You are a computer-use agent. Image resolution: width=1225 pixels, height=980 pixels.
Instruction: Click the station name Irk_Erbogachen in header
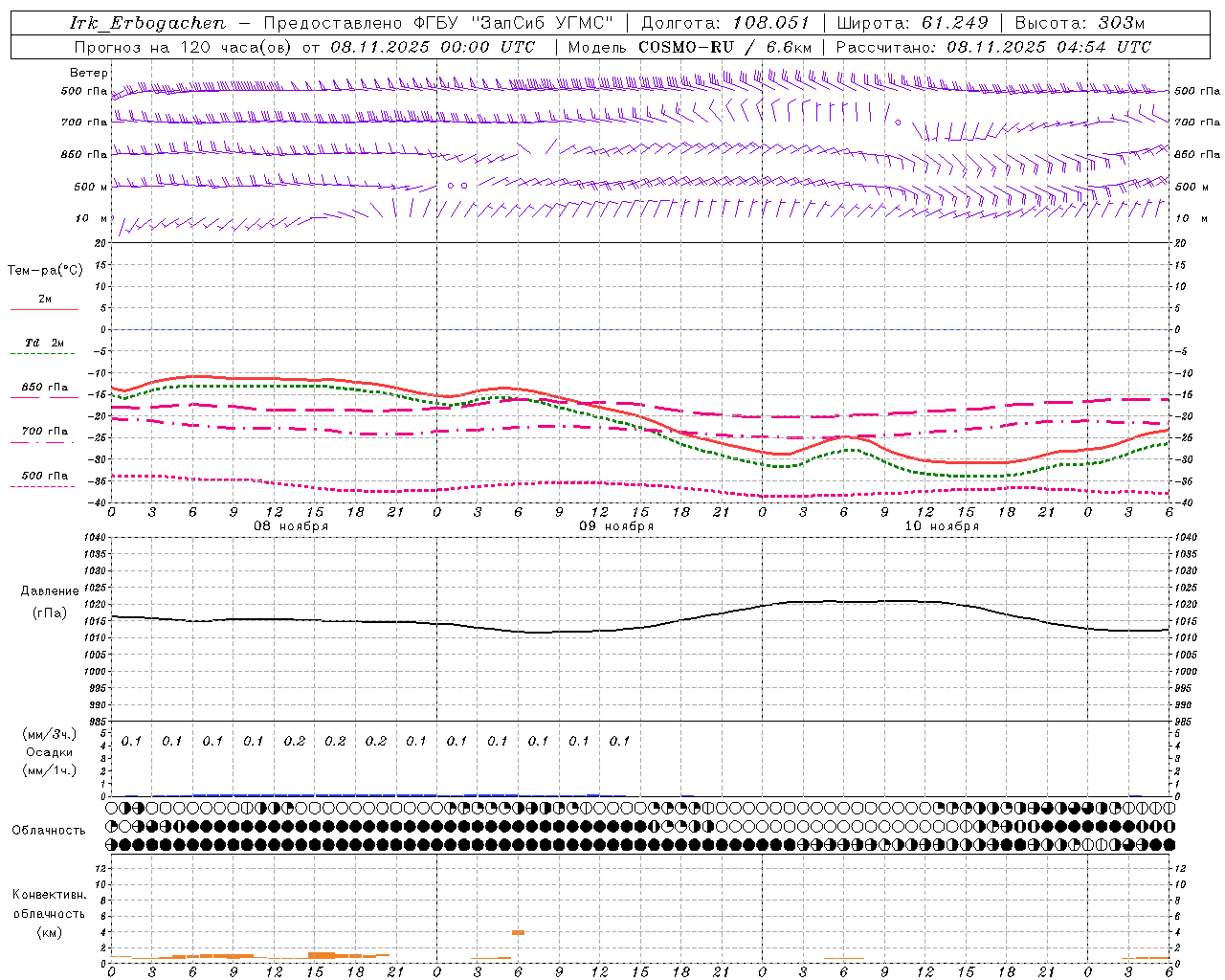[147, 23]
